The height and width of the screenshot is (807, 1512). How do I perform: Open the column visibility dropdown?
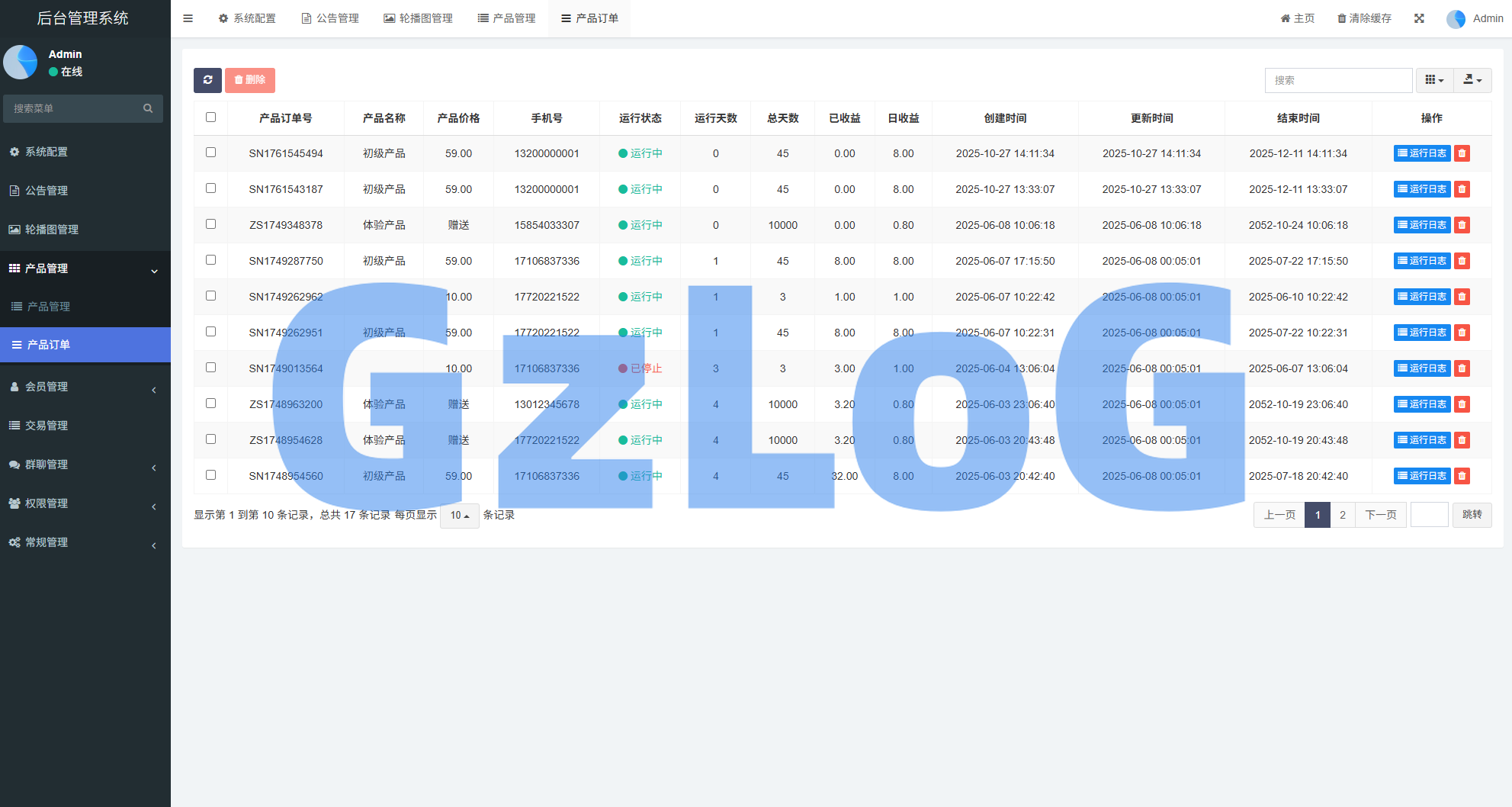[1434, 80]
